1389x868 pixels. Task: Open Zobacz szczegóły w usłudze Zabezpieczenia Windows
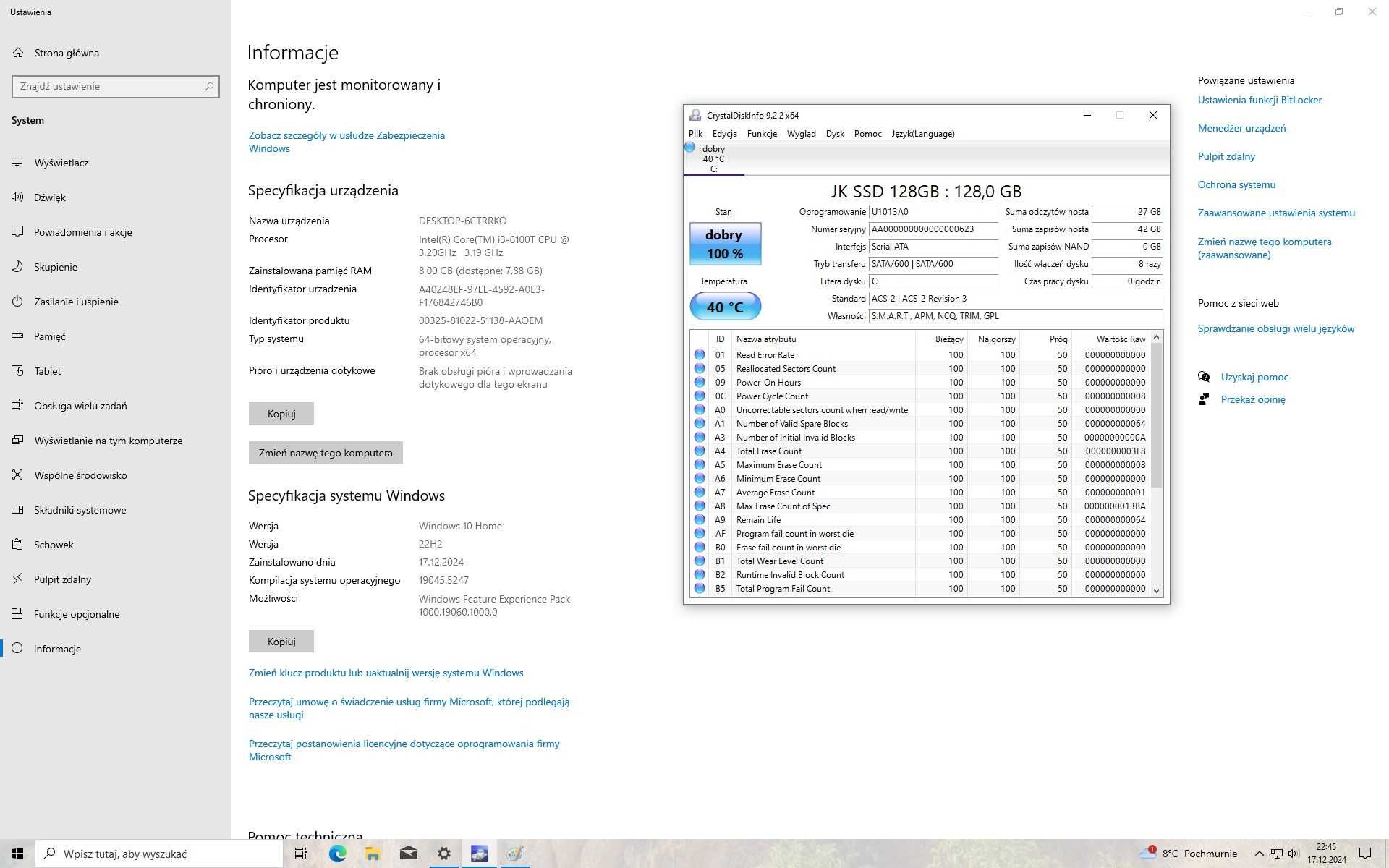347,142
